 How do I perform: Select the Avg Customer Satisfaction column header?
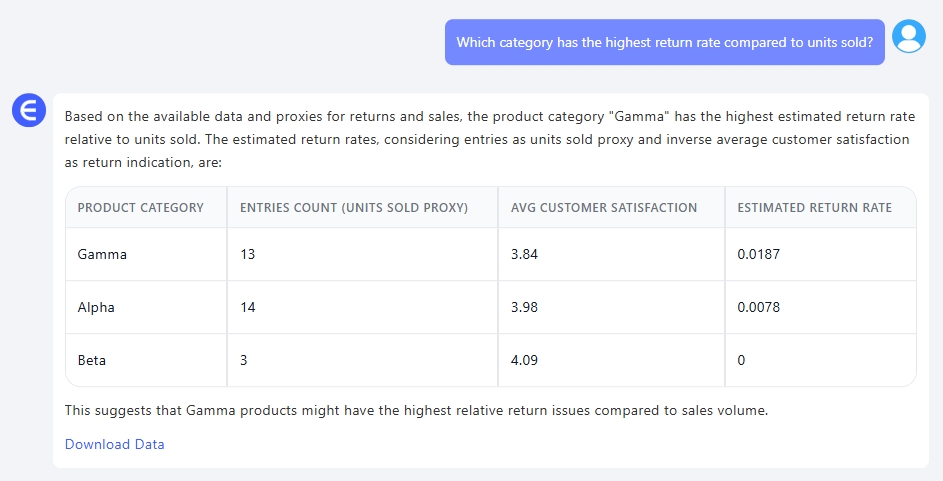(x=604, y=208)
